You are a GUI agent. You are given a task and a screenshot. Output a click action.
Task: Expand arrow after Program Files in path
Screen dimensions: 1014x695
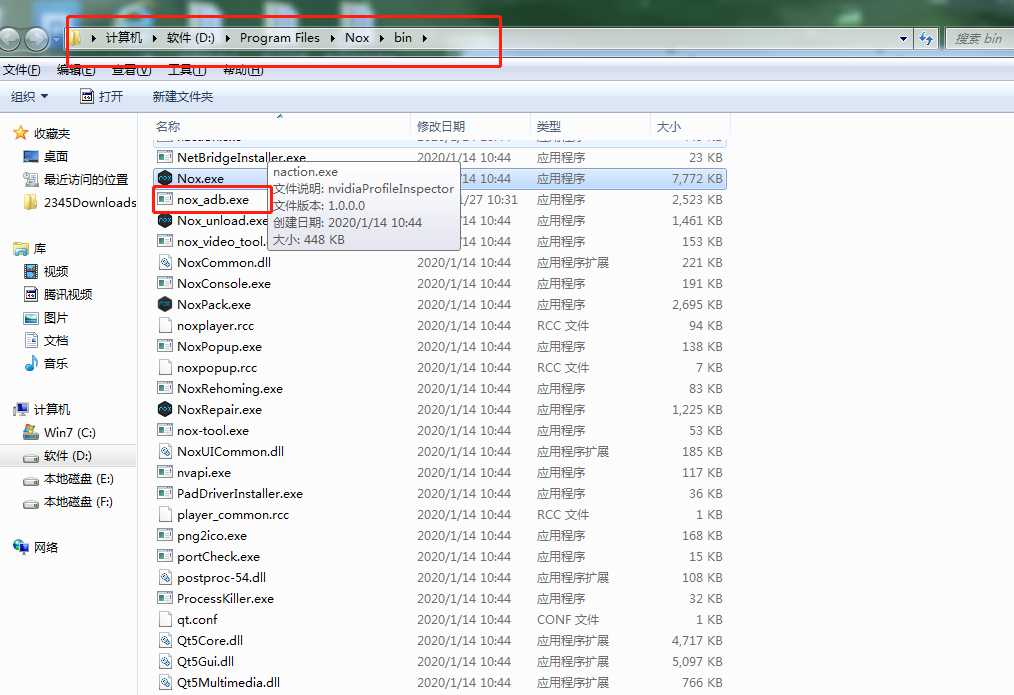click(x=332, y=38)
